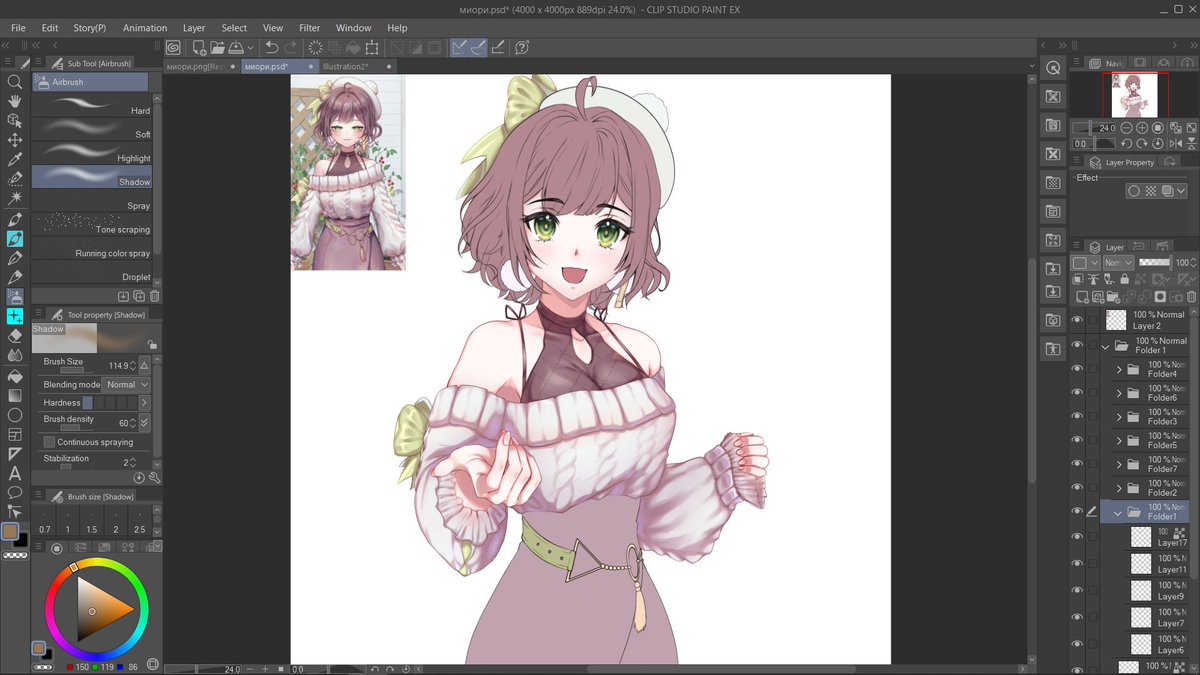
Task: Hide Folder6 with eye icon
Action: point(1077,393)
